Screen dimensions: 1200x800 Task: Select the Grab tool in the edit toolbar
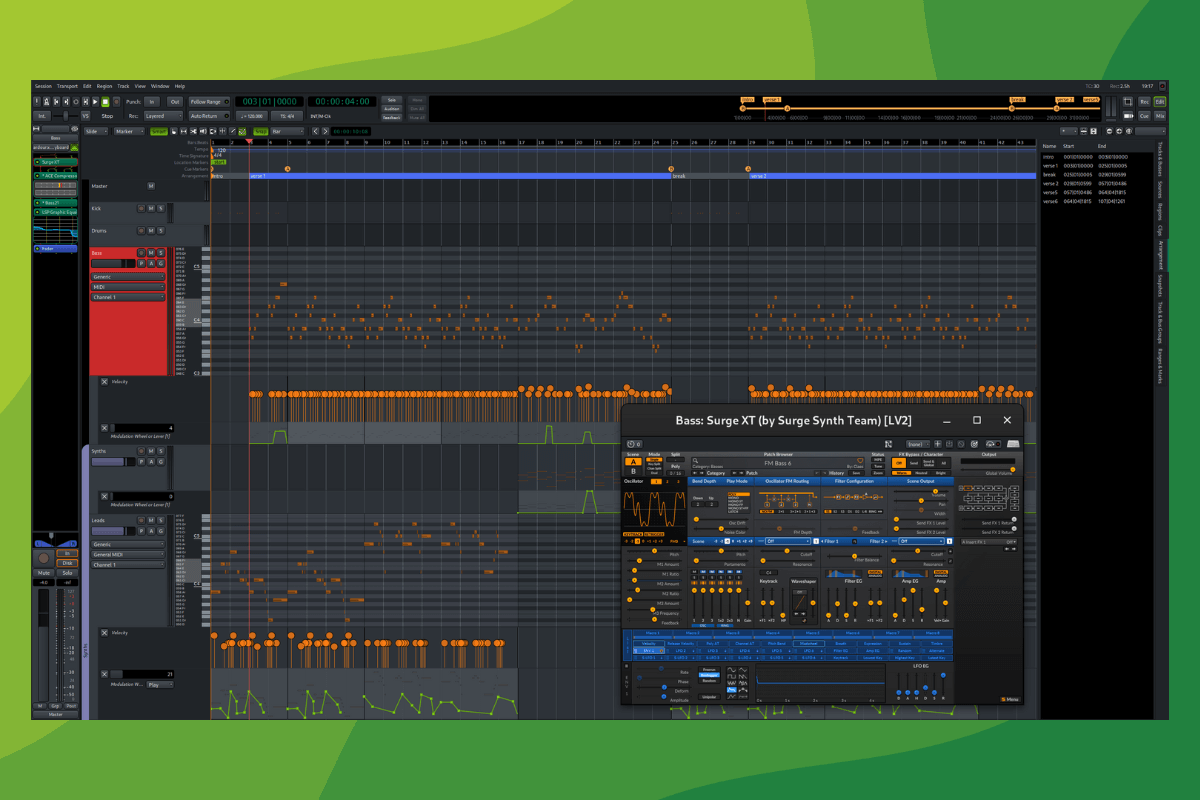point(172,129)
